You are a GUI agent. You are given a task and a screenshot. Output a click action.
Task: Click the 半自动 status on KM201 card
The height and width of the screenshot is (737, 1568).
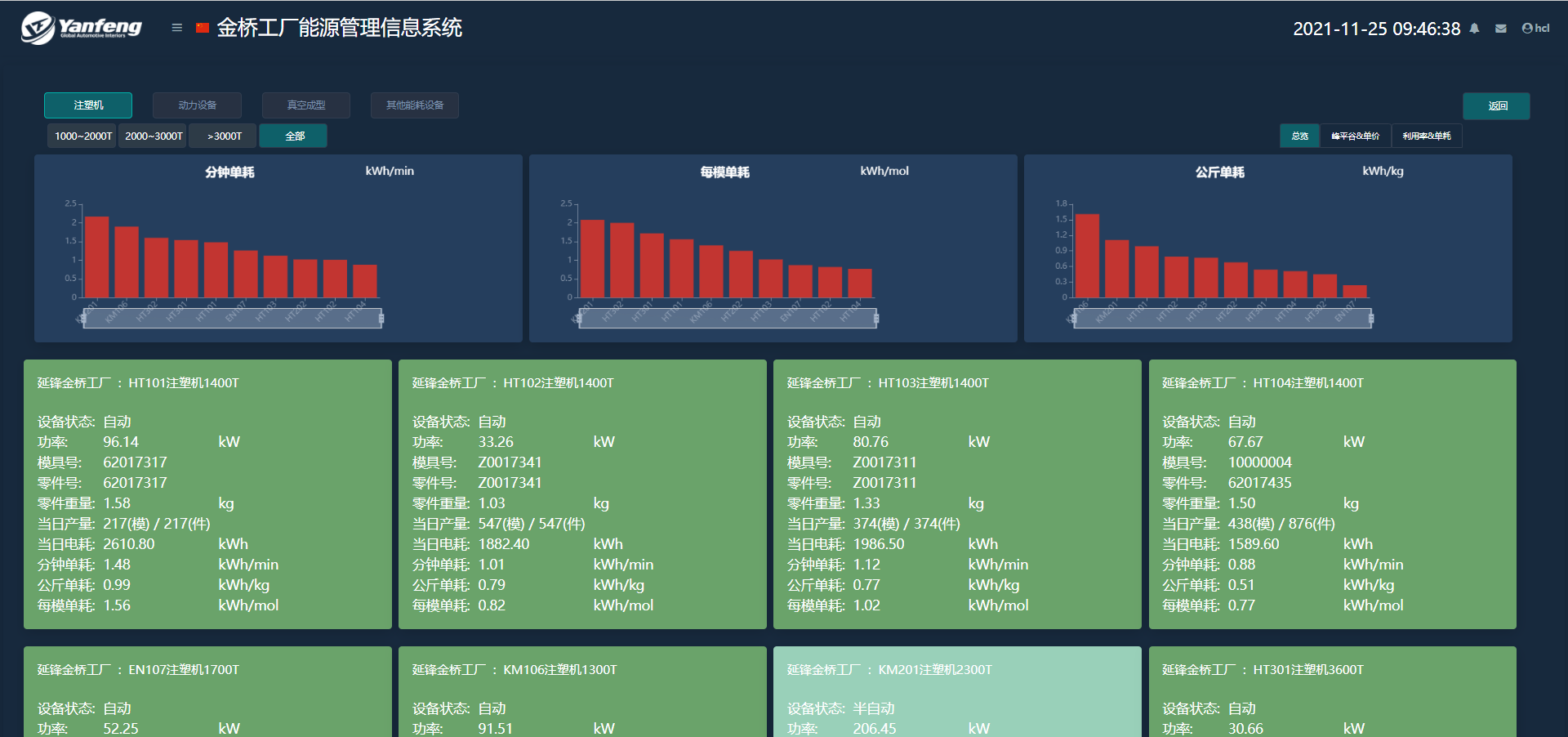tap(874, 708)
